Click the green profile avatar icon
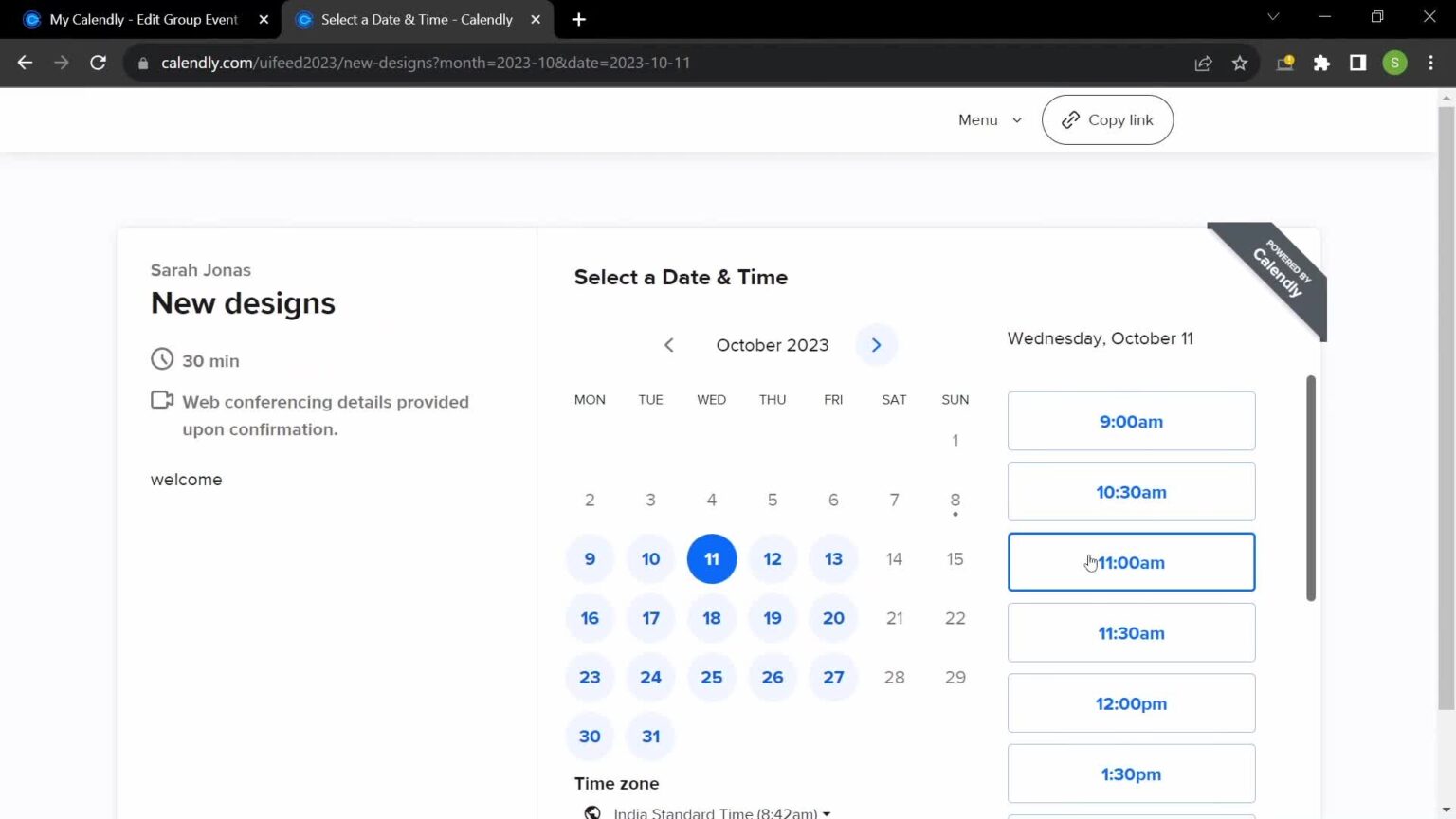1456x819 pixels. click(1394, 63)
